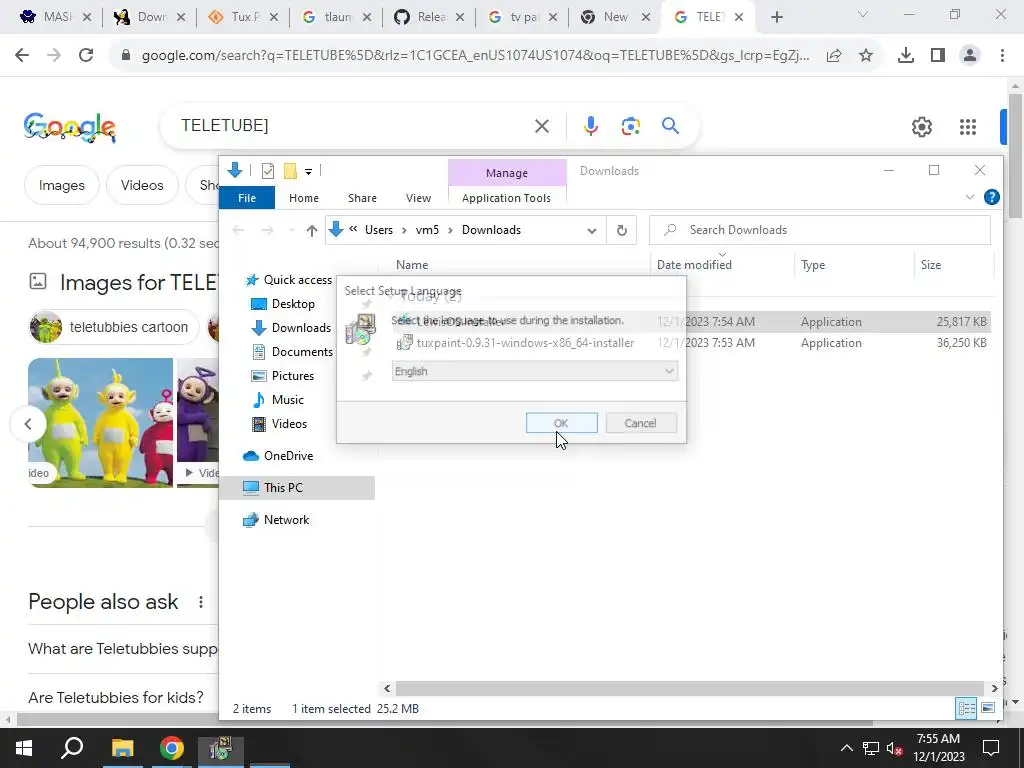Refresh the Downloads folder
Screen dimensions: 1024x768
pyautogui.click(x=622, y=231)
